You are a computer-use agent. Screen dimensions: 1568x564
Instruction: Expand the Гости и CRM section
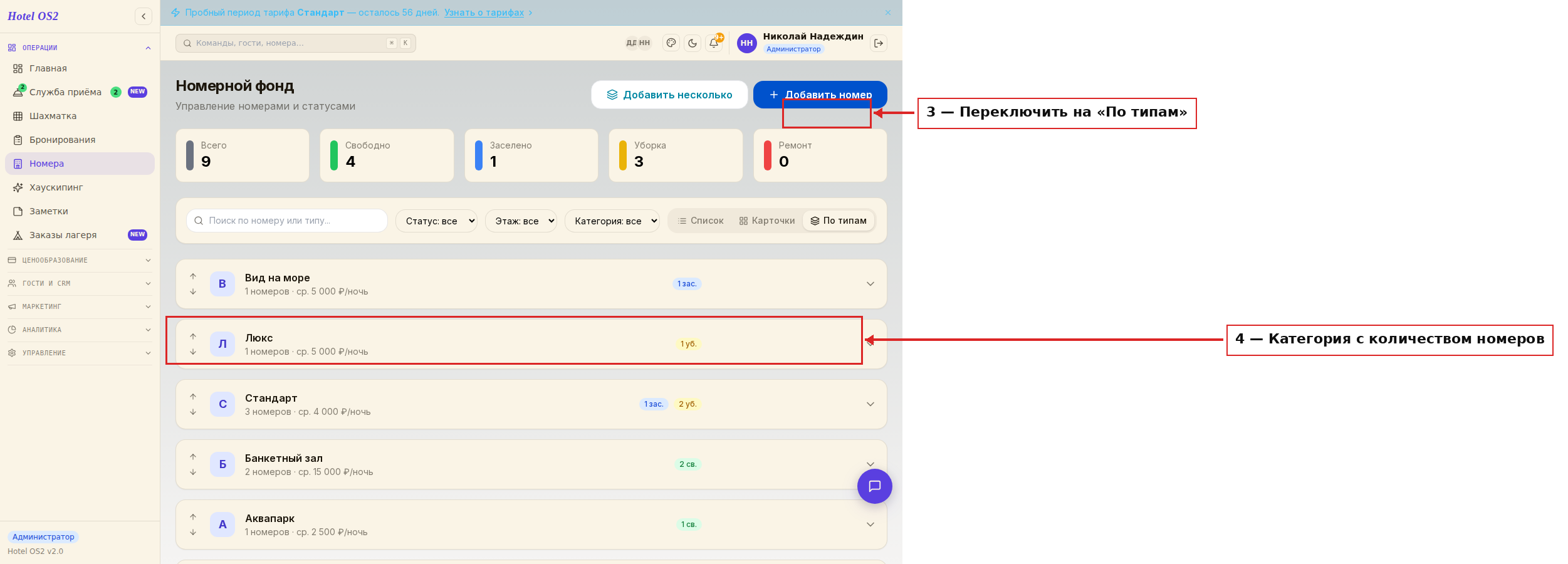[80, 283]
